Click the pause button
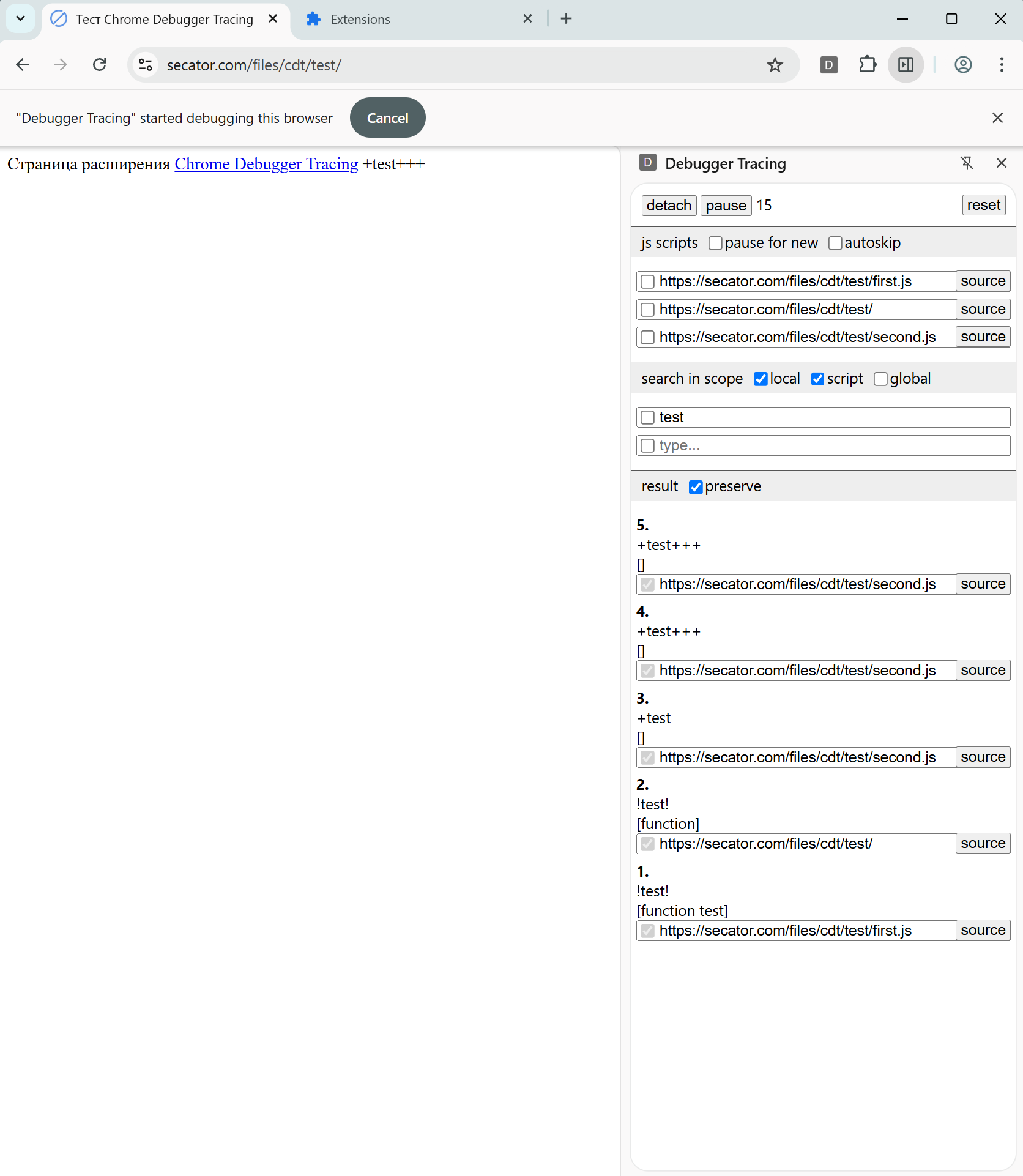Viewport: 1023px width, 1176px height. [726, 206]
